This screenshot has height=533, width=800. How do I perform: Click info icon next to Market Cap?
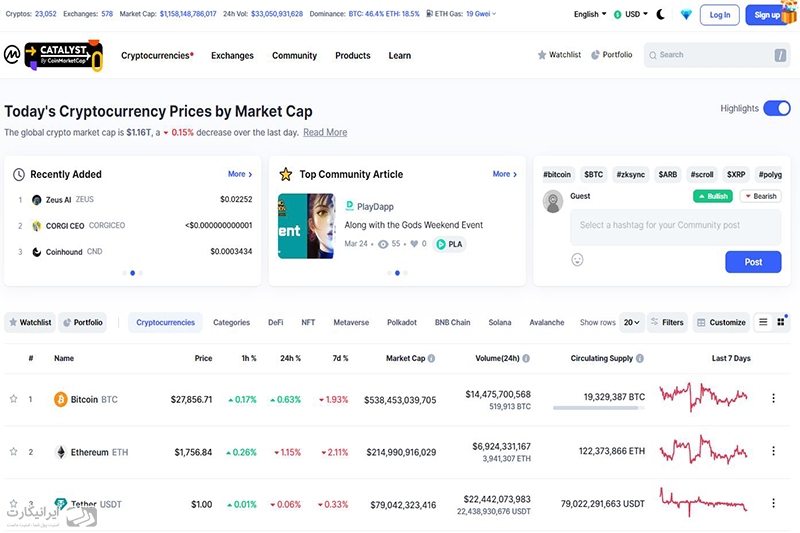(x=432, y=359)
